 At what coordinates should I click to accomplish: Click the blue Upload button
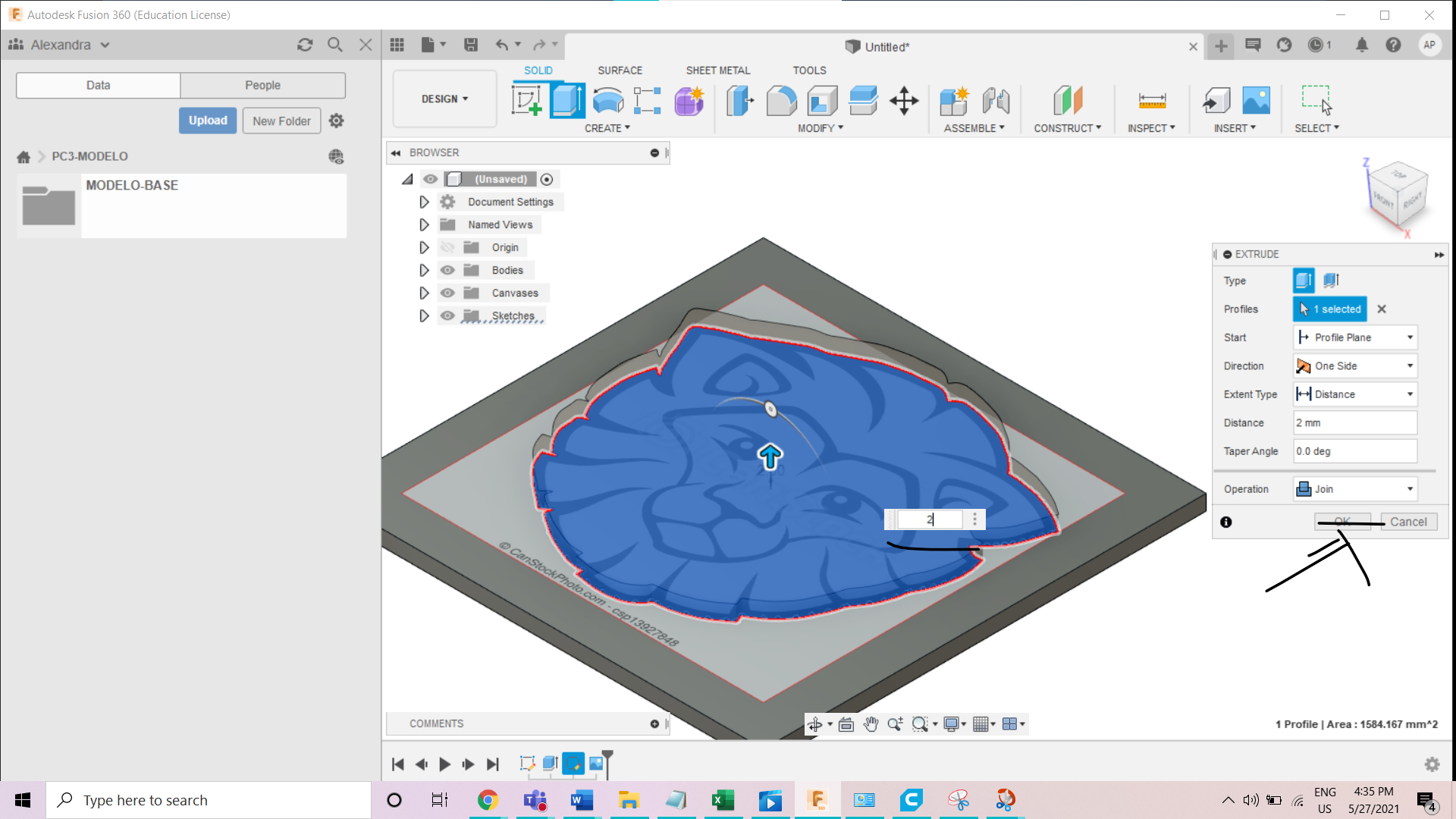click(208, 121)
